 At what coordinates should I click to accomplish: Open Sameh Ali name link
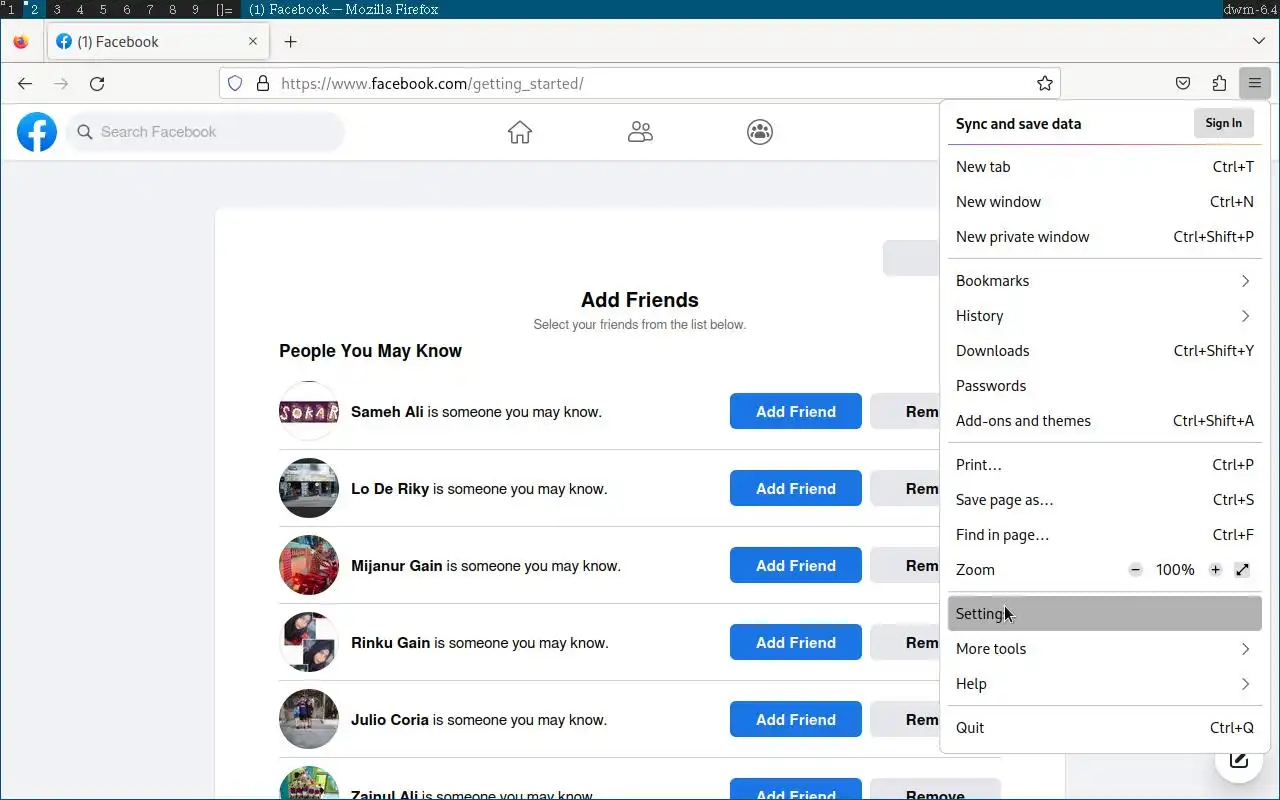387,412
